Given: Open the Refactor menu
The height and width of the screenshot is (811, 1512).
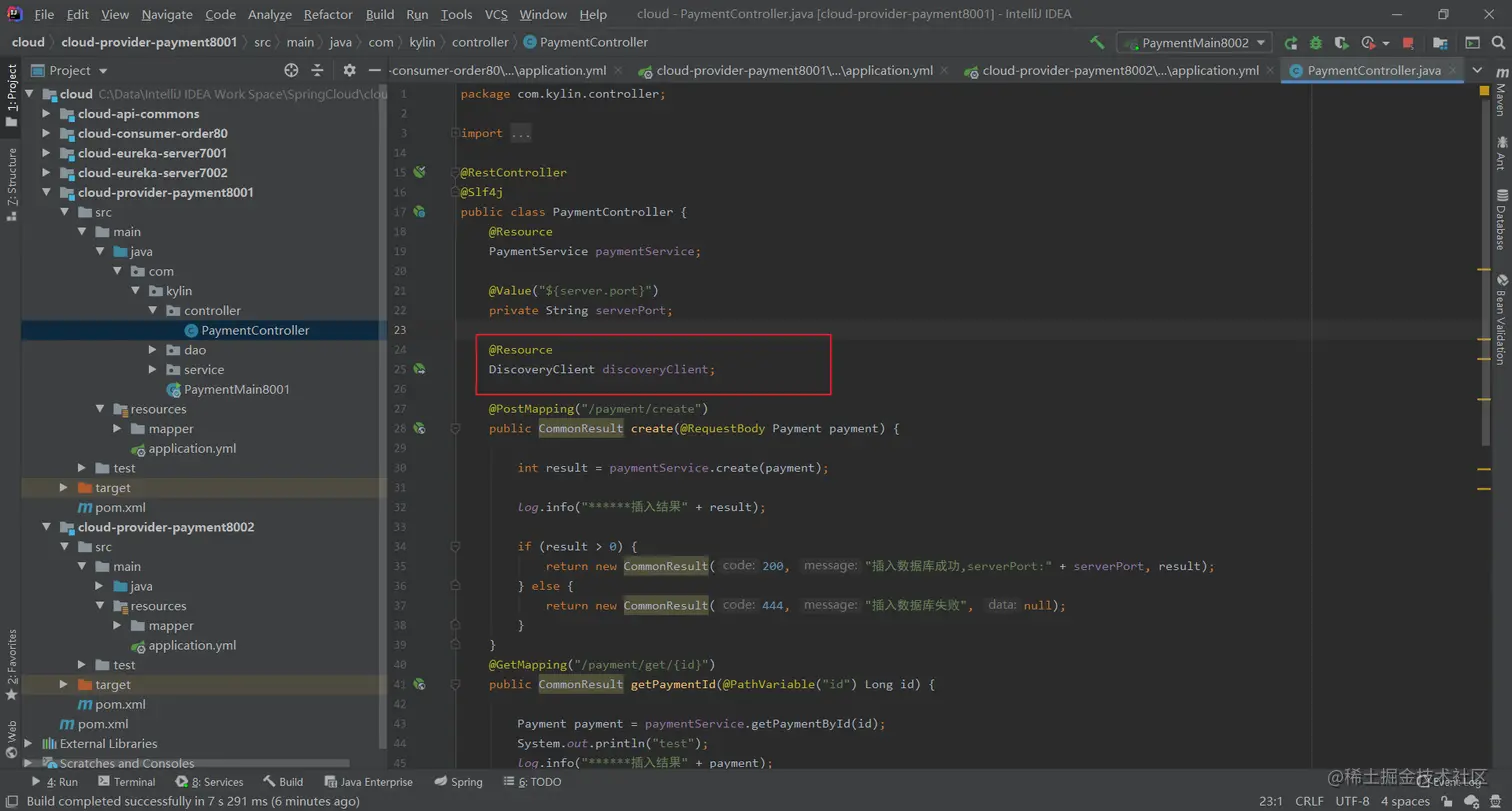Looking at the screenshot, I should 328,14.
